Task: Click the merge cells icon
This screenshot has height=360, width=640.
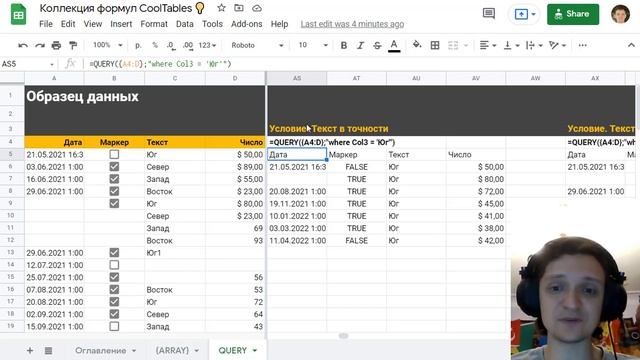Action: point(453,45)
